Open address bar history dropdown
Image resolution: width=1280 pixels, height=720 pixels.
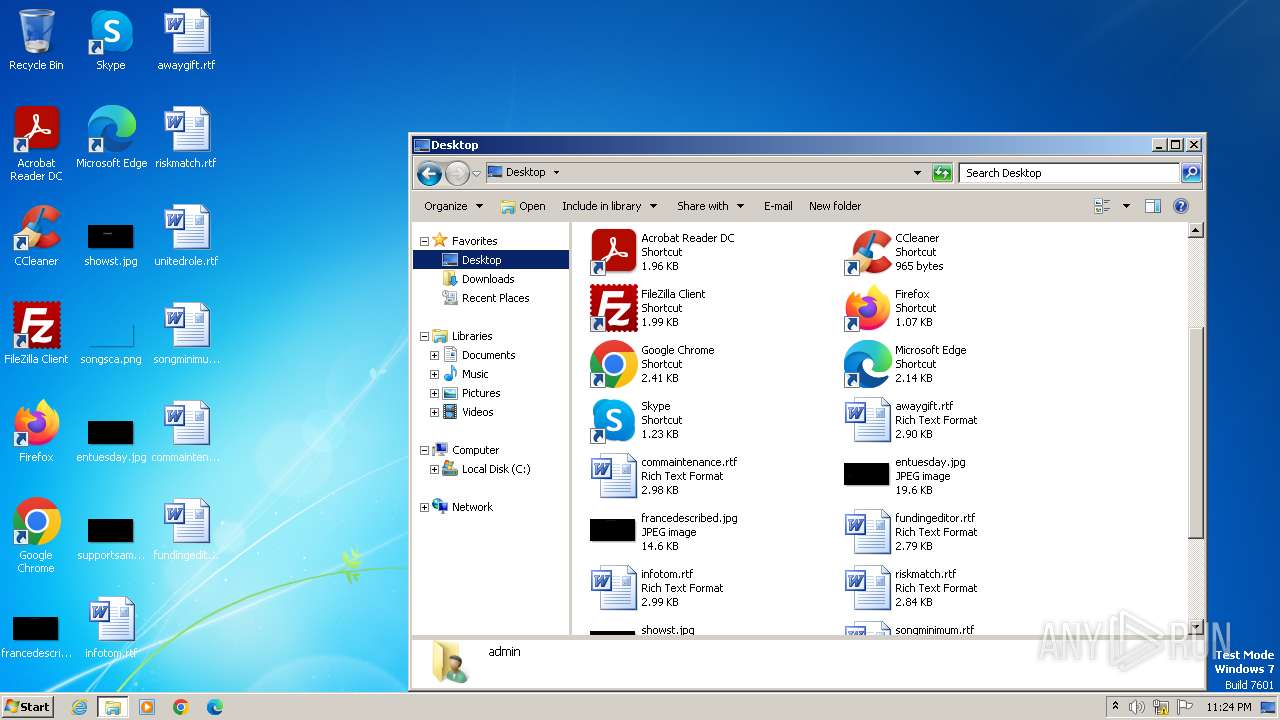click(x=917, y=173)
